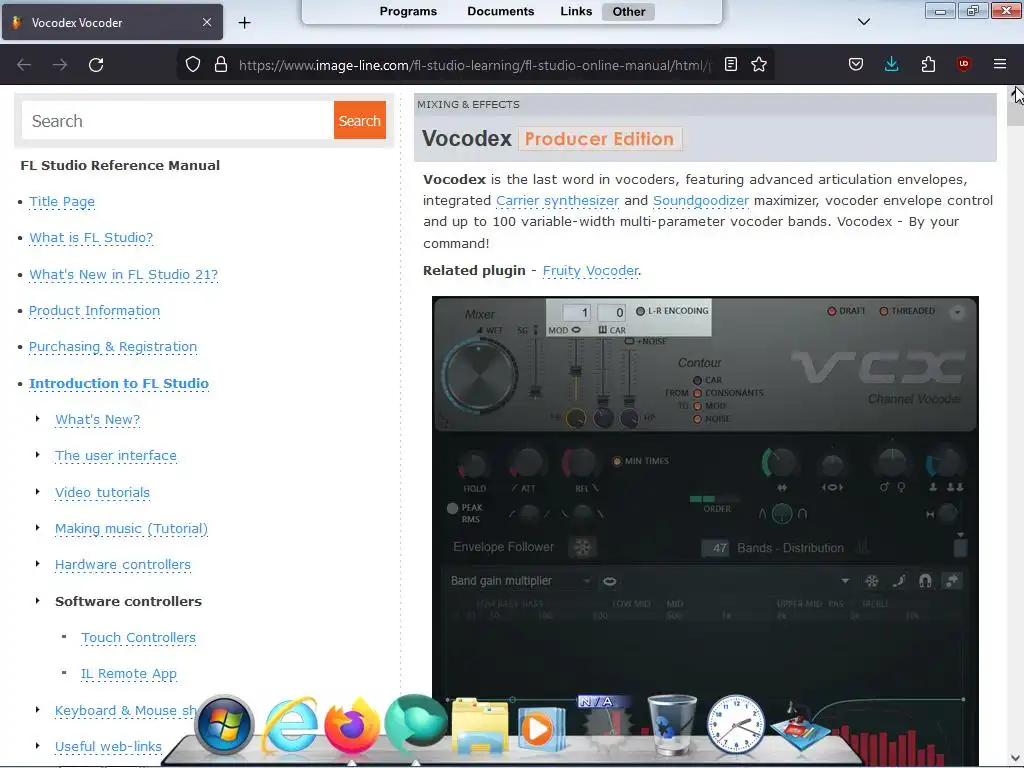Click the browser Back arrow
Viewport: 1024px width, 768px height.
tap(24, 65)
